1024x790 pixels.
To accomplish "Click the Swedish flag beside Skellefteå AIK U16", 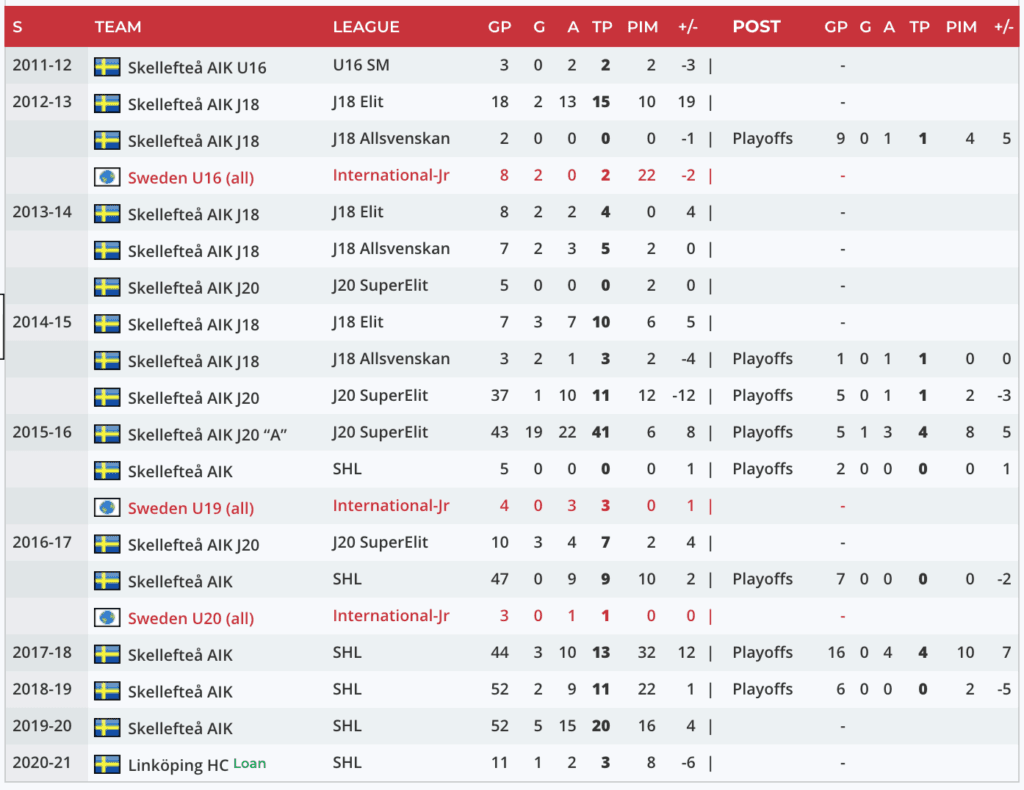I will click(x=107, y=67).
